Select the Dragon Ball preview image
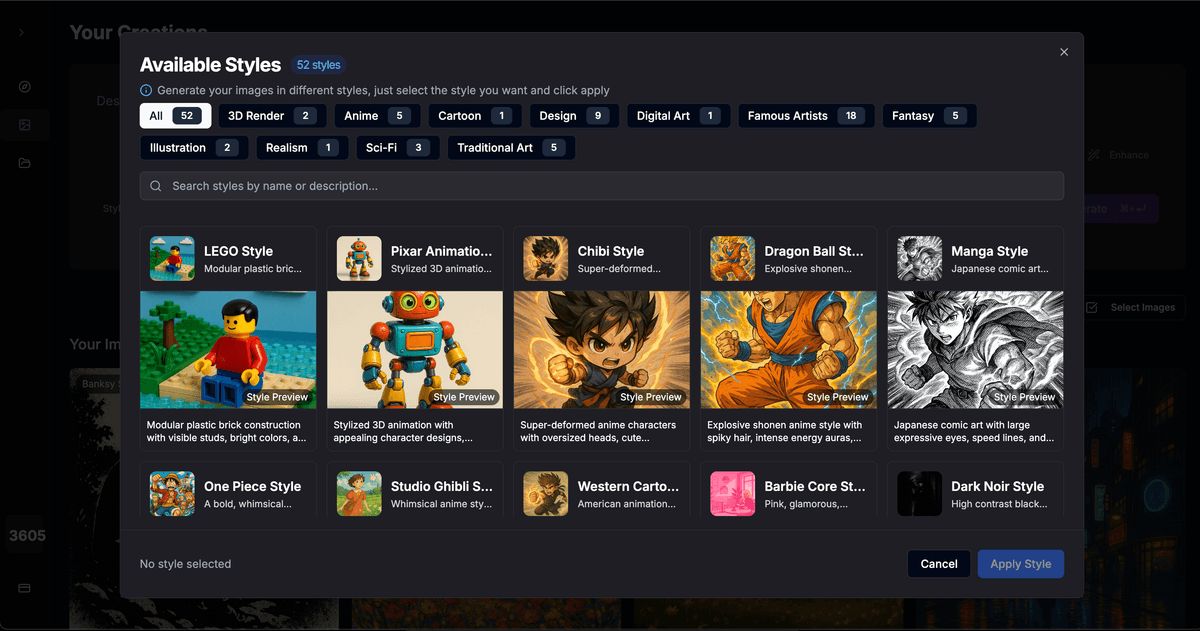This screenshot has width=1200, height=631. [789, 349]
